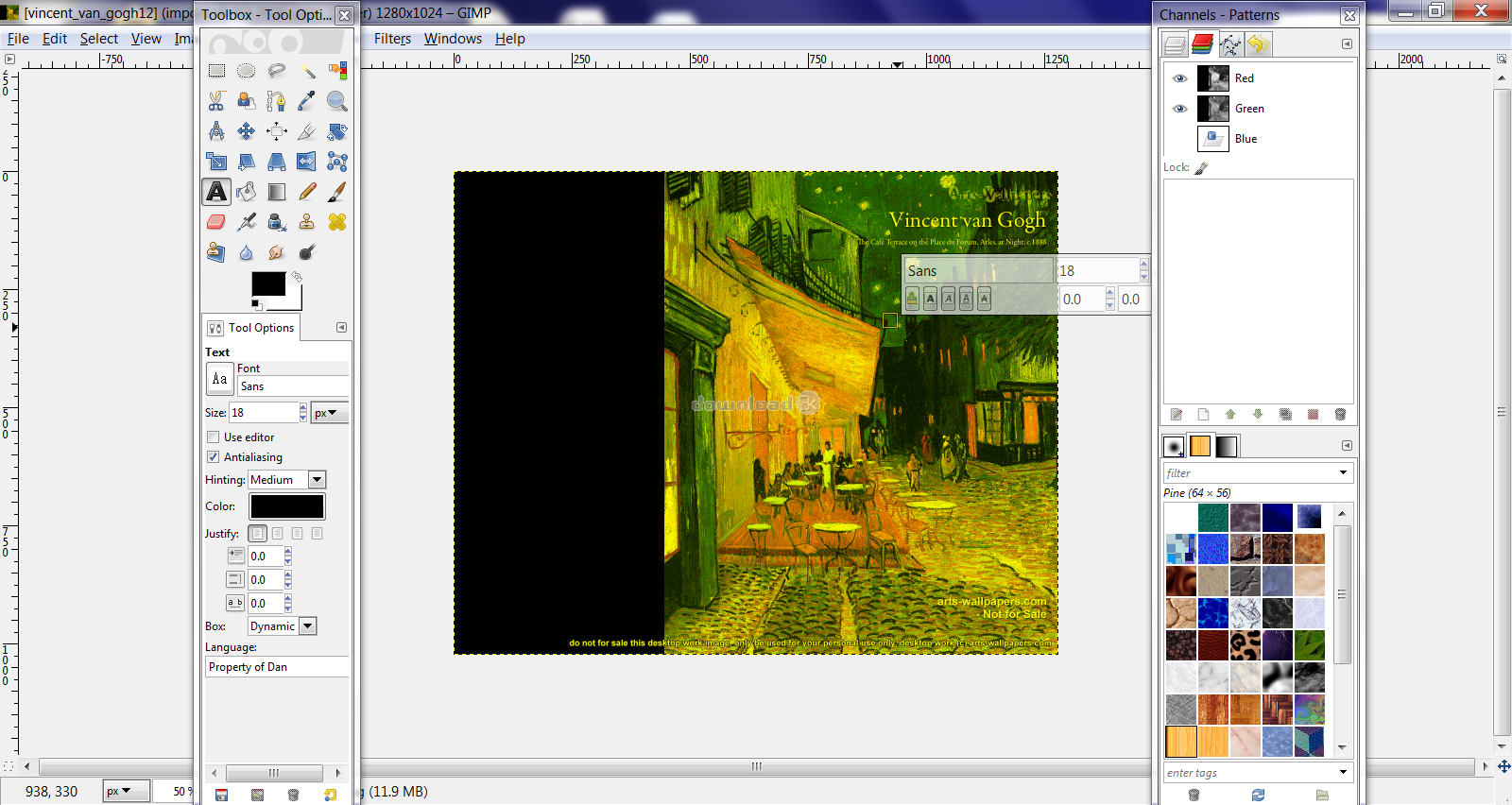The height and width of the screenshot is (805, 1512).
Task: Select the Crop tool
Action: coord(307,131)
